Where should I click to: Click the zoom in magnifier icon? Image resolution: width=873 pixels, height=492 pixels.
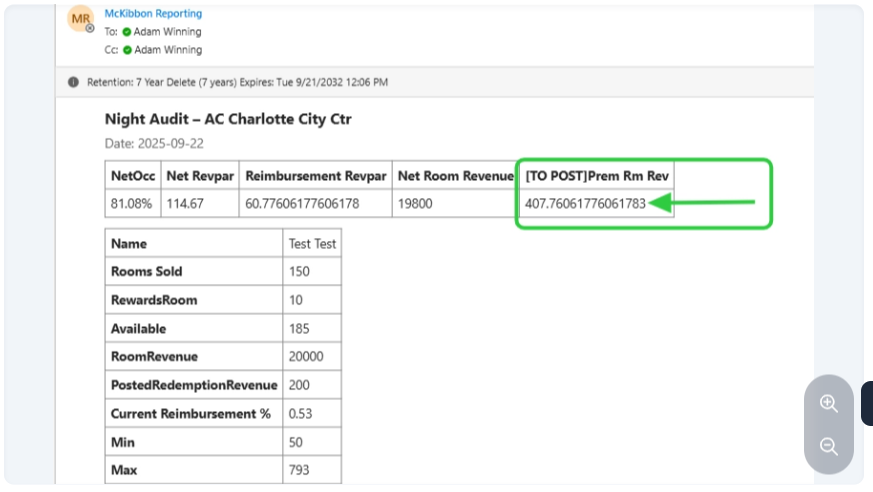[x=828, y=403]
